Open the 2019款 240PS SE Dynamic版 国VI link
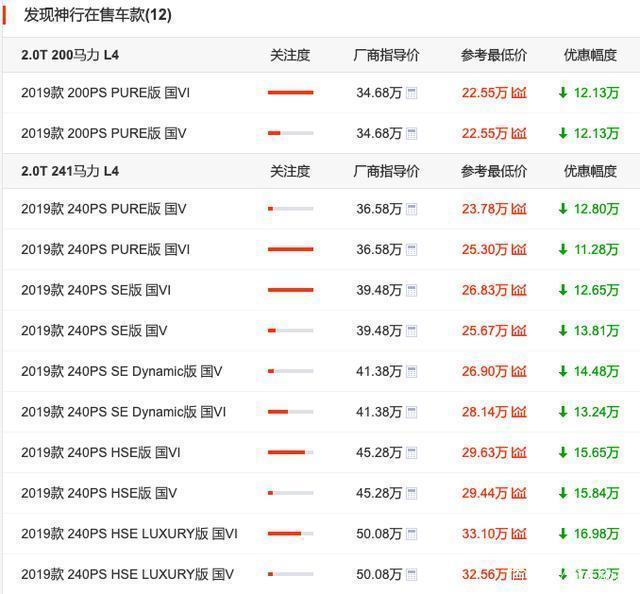Image resolution: width=640 pixels, height=594 pixels. point(124,412)
